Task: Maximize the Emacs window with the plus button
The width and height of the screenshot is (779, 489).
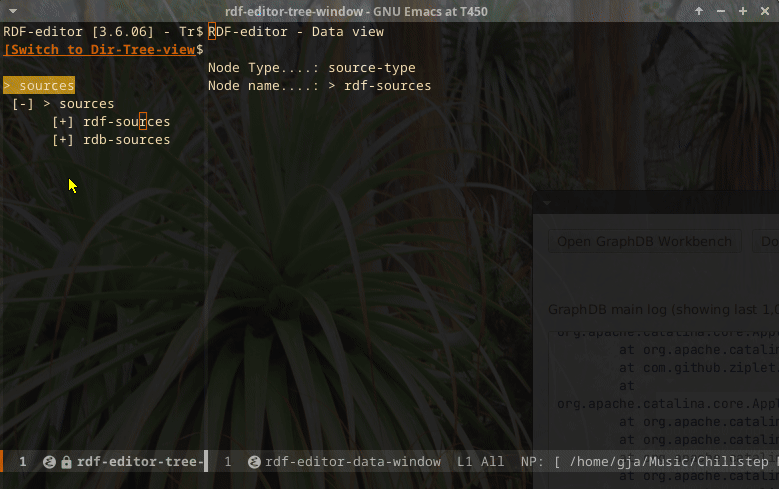Action: click(743, 10)
